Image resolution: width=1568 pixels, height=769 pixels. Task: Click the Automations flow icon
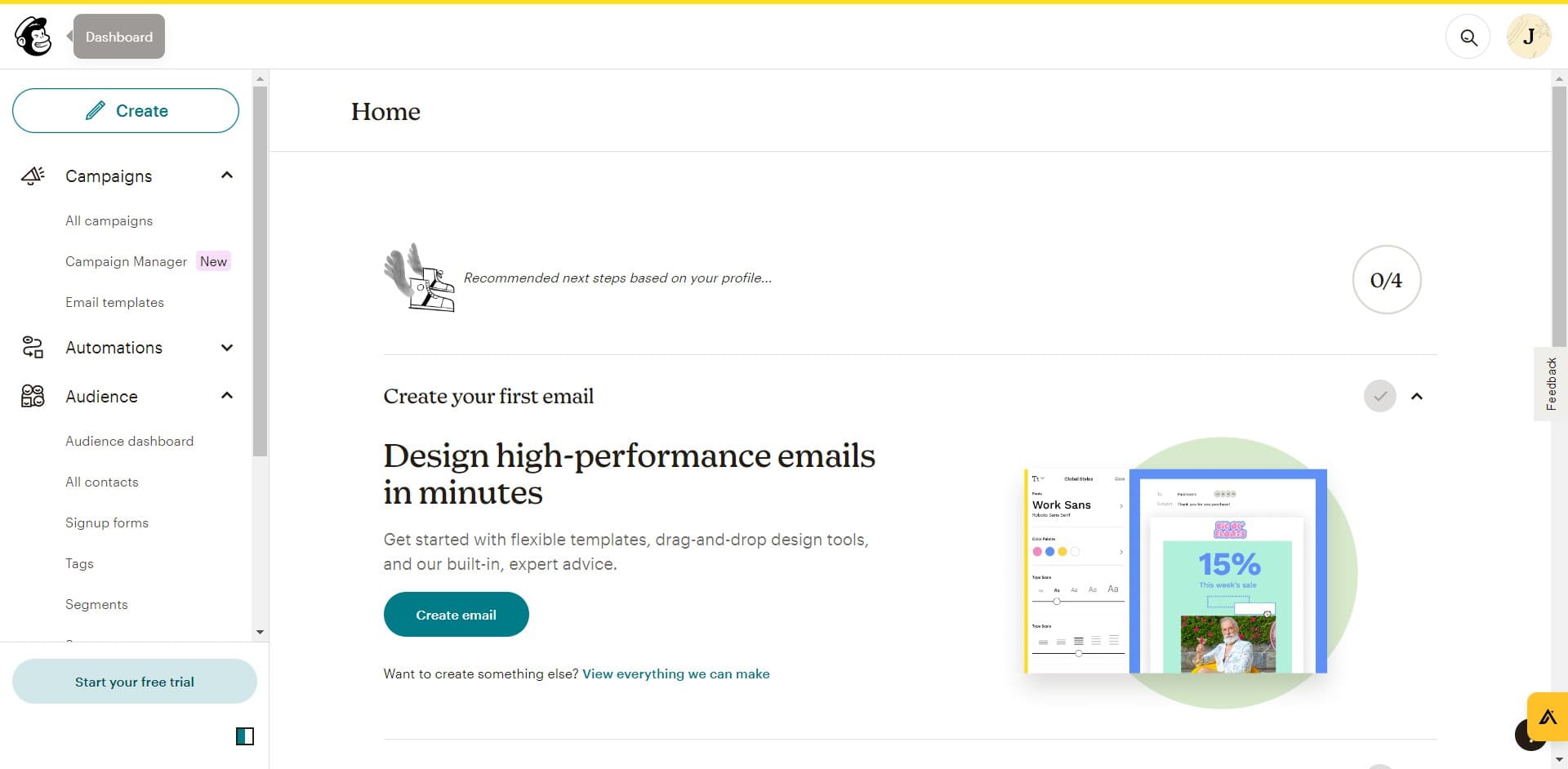33,348
